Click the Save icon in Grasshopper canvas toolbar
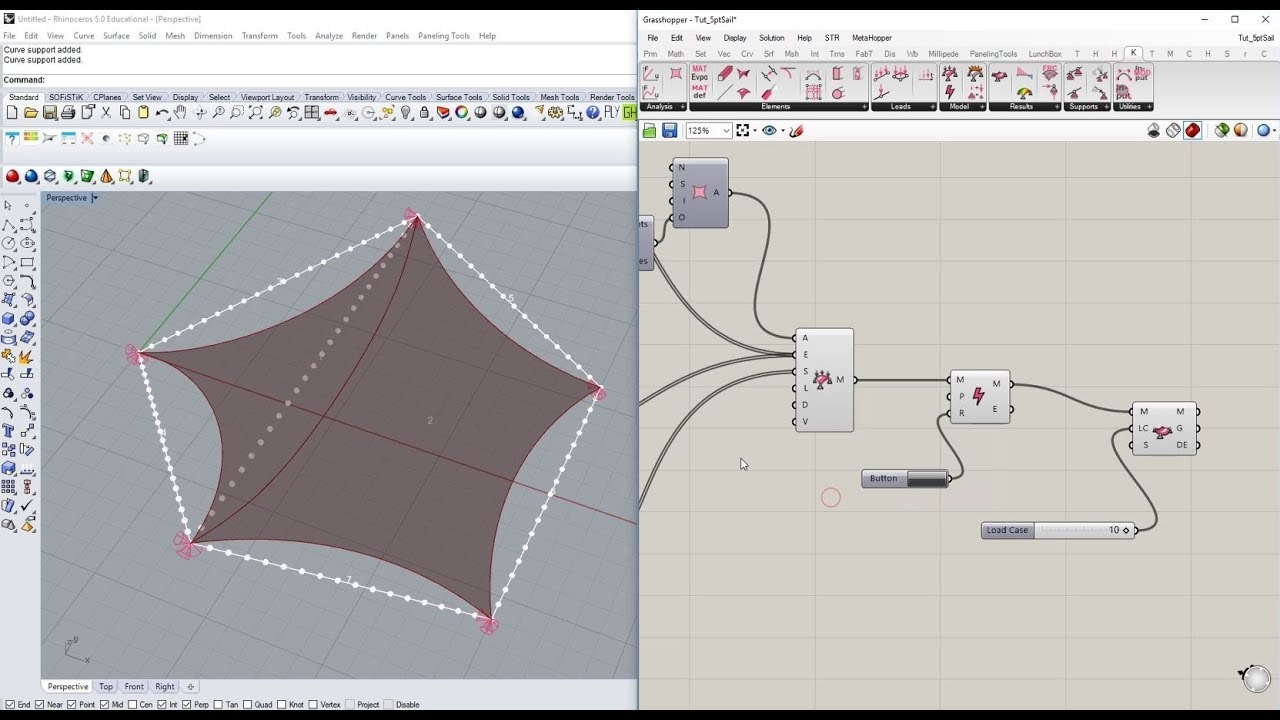 click(x=669, y=130)
